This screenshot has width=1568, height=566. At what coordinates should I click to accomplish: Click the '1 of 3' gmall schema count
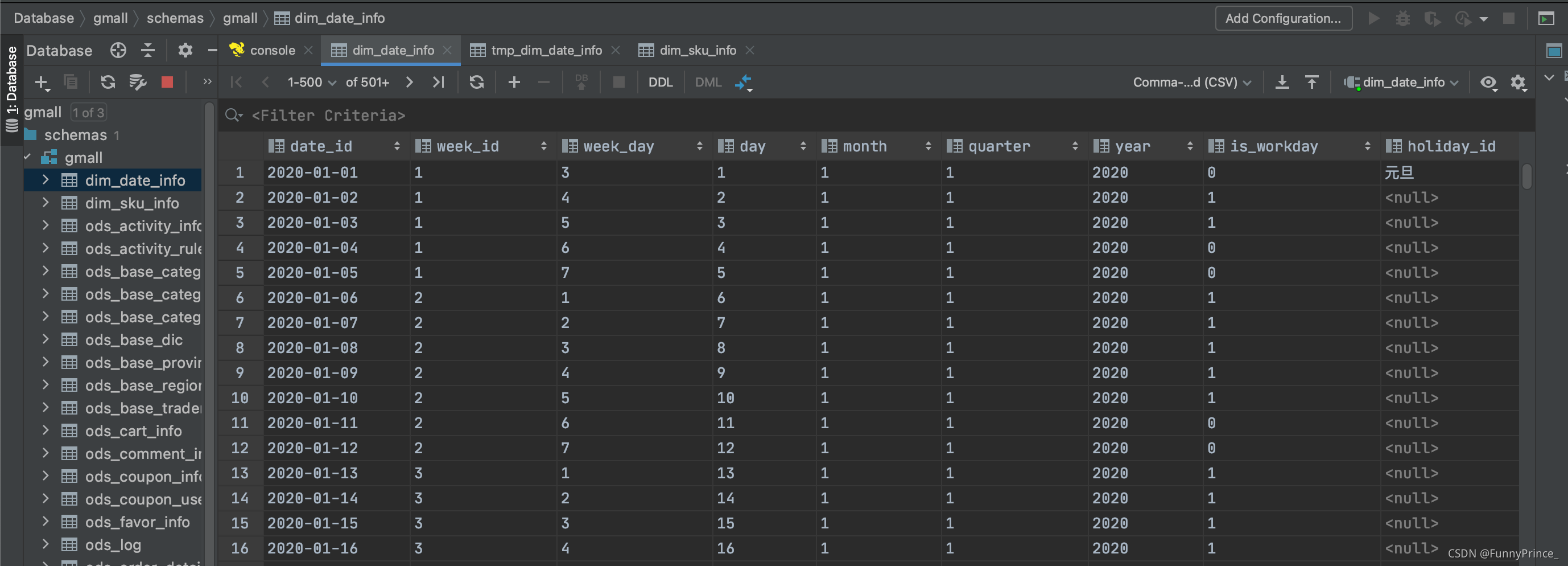(x=88, y=112)
